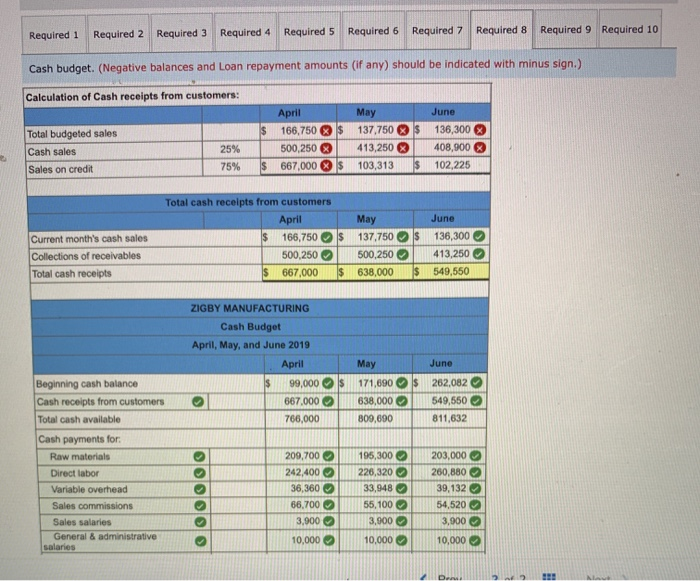
Task: Click green check beside April sales commissions 66,700
Action: coord(329,505)
